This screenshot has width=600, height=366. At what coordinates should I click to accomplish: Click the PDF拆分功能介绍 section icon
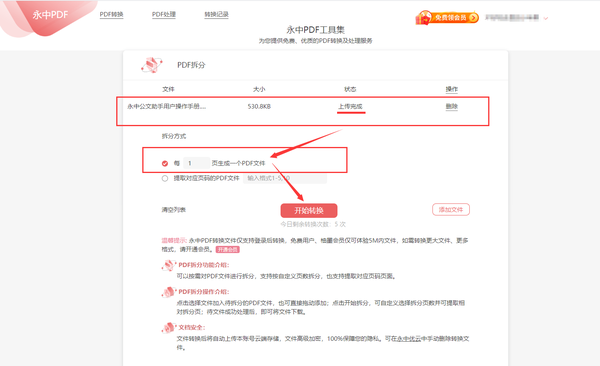pyautogui.click(x=168, y=265)
